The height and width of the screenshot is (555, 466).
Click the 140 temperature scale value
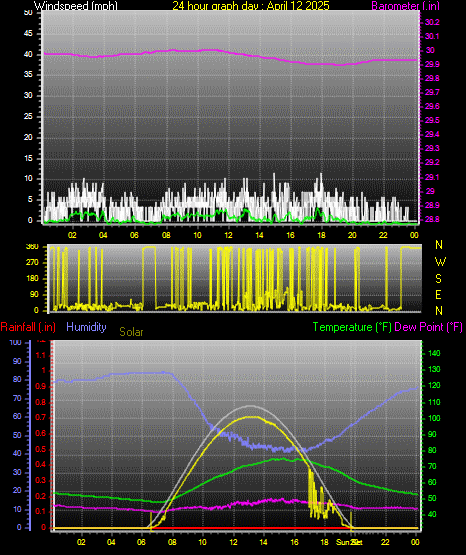(x=434, y=353)
